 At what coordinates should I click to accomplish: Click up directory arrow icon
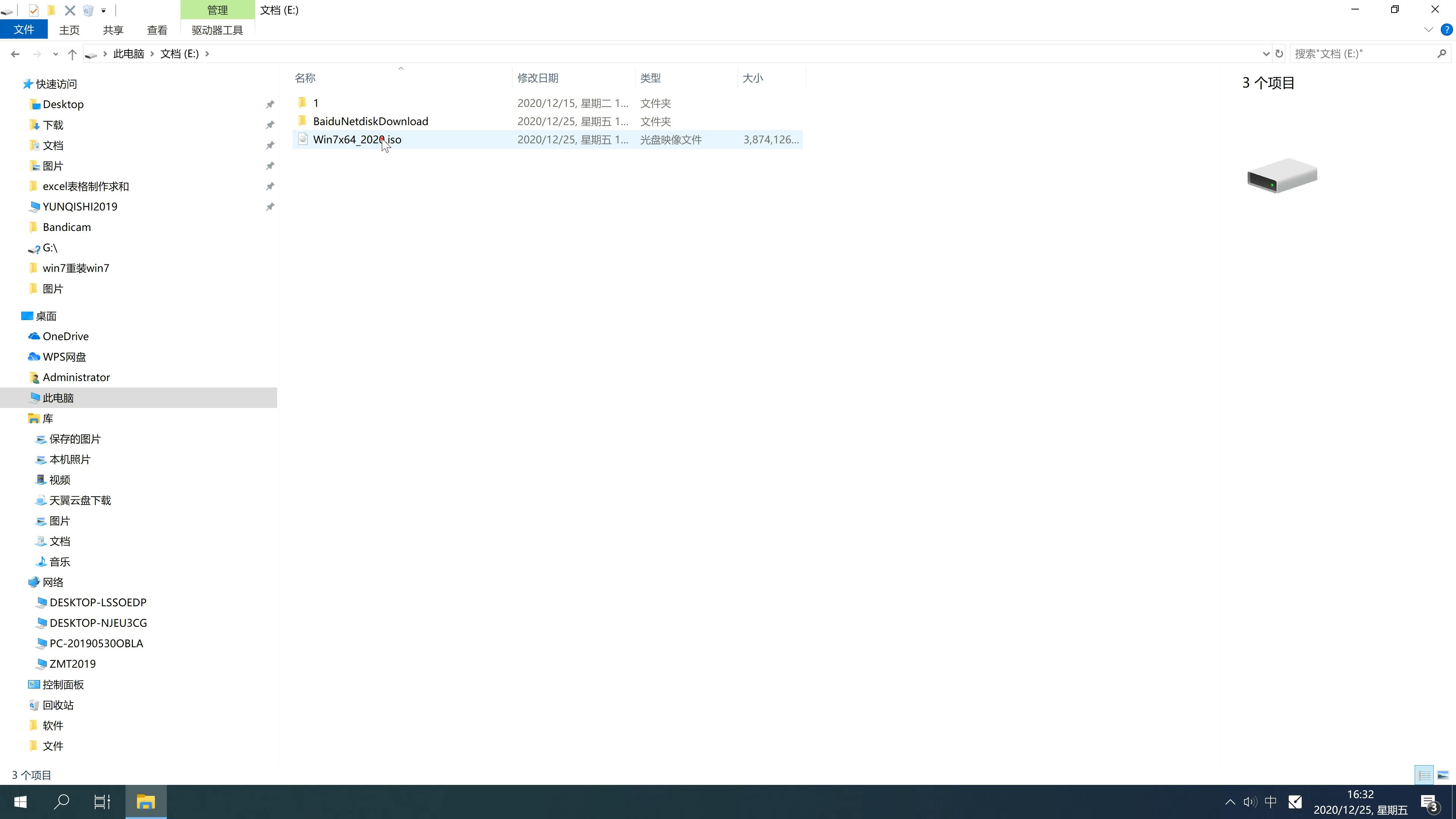coord(71,53)
